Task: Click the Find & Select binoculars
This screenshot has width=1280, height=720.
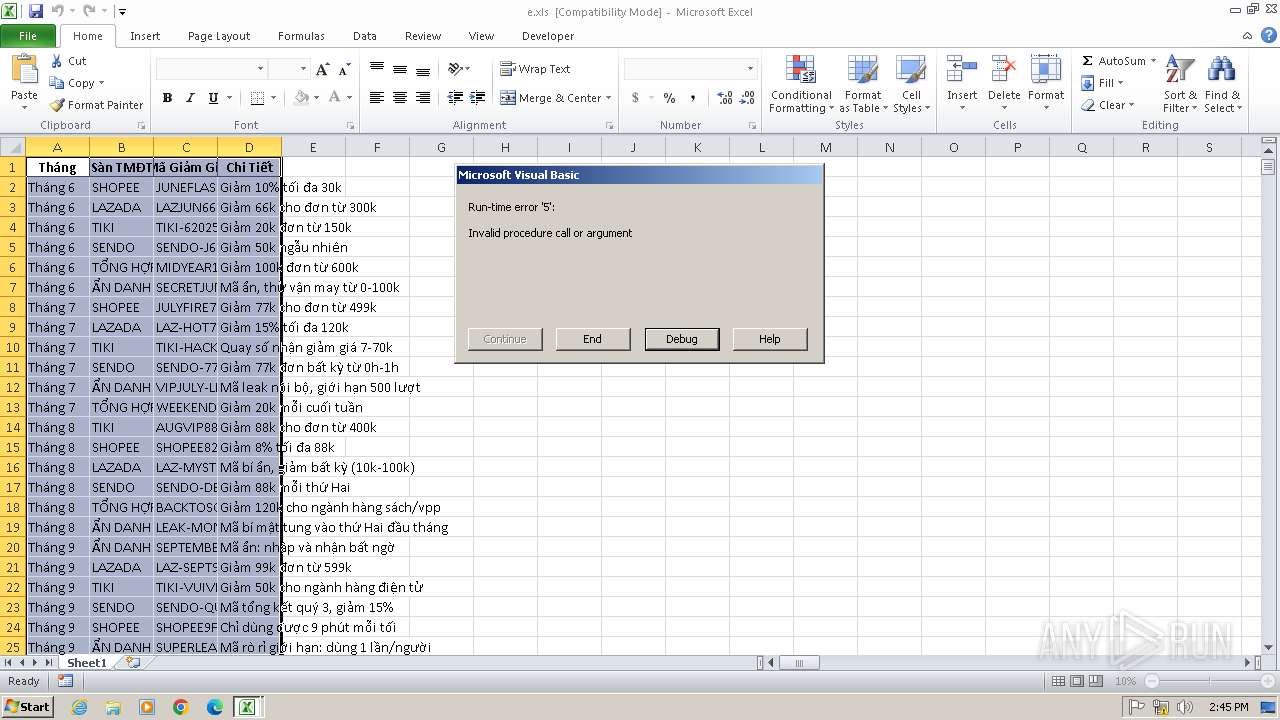Action: 1221,70
